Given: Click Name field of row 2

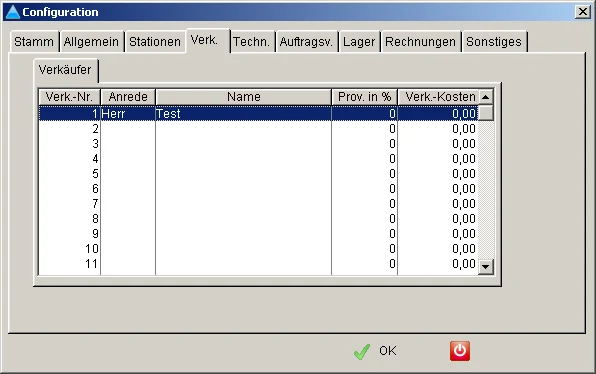Looking at the screenshot, I should coord(244,129).
